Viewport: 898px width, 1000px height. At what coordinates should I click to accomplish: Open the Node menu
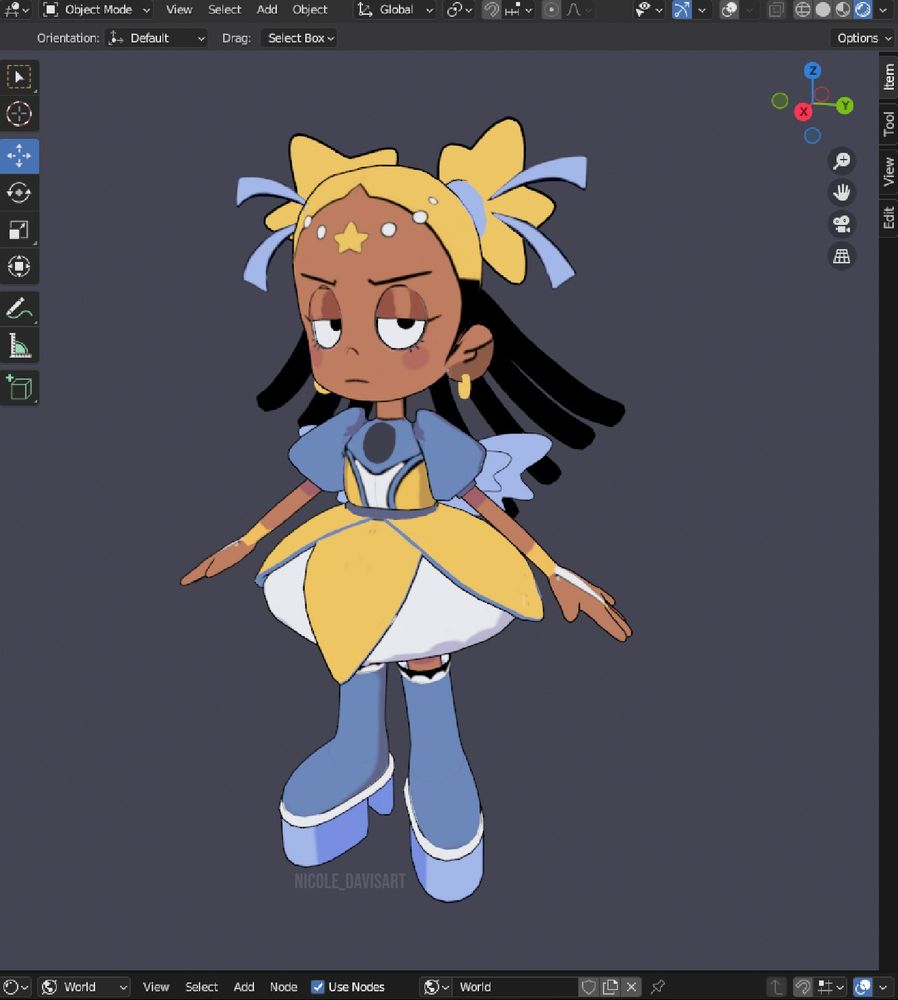283,987
